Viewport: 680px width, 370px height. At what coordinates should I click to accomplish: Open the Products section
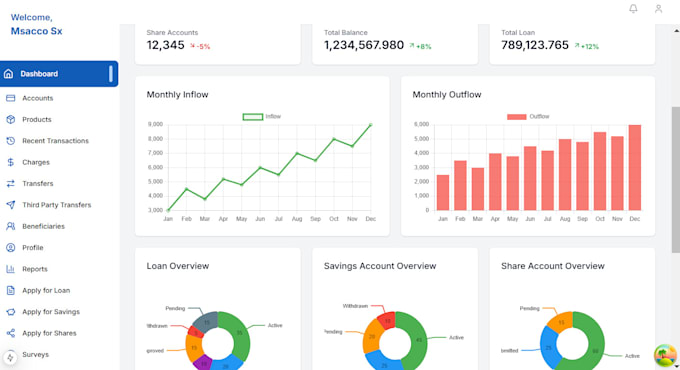(37, 119)
